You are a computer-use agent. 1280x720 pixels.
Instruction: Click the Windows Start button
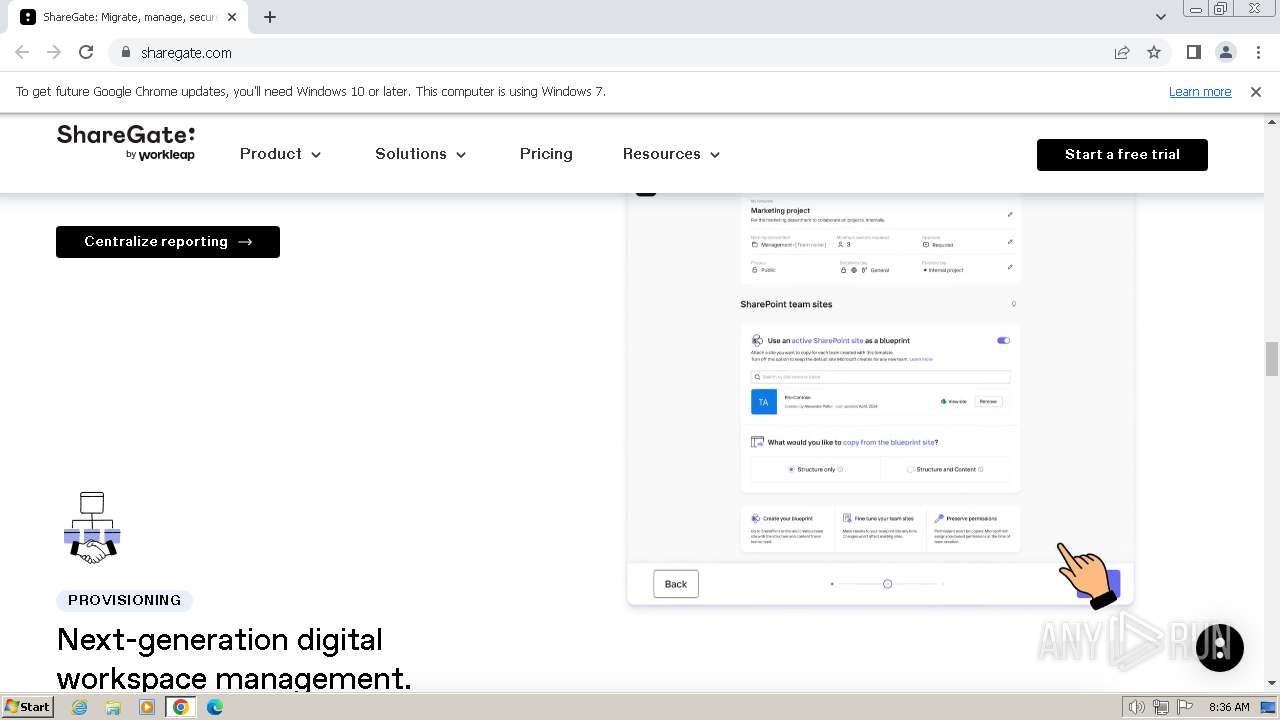tap(27, 707)
